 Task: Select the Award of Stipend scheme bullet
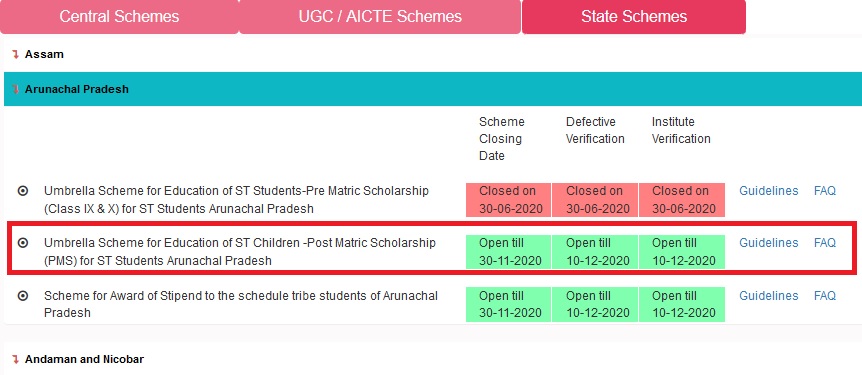pyautogui.click(x=23, y=296)
